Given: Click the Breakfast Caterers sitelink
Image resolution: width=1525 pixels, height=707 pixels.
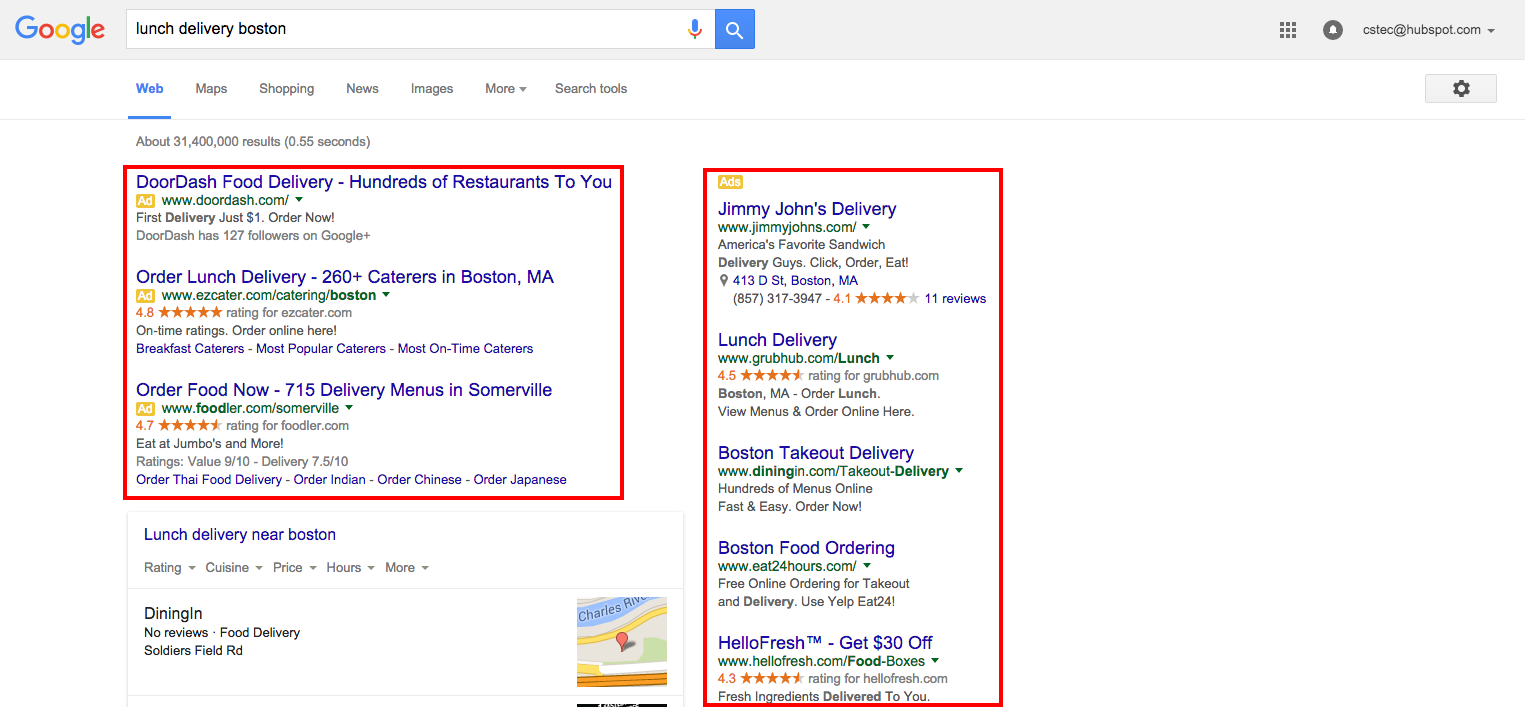Looking at the screenshot, I should pyautogui.click(x=190, y=348).
